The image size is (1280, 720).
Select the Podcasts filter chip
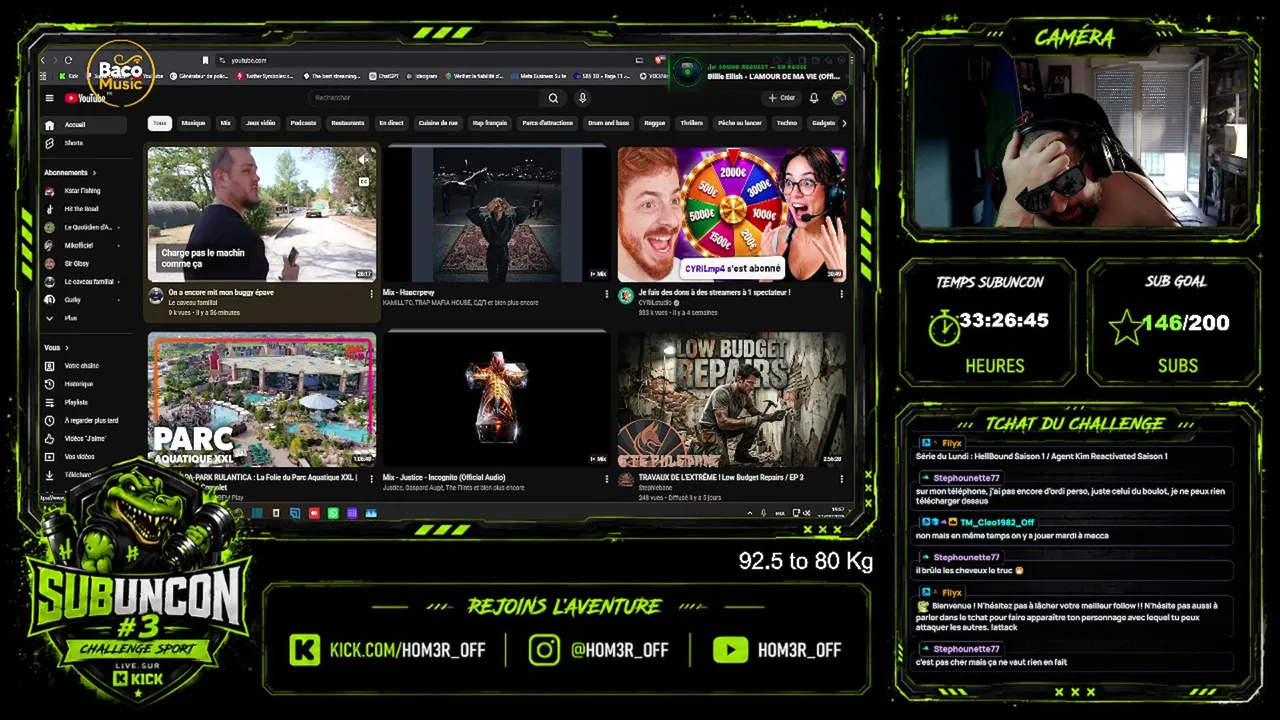coord(303,123)
